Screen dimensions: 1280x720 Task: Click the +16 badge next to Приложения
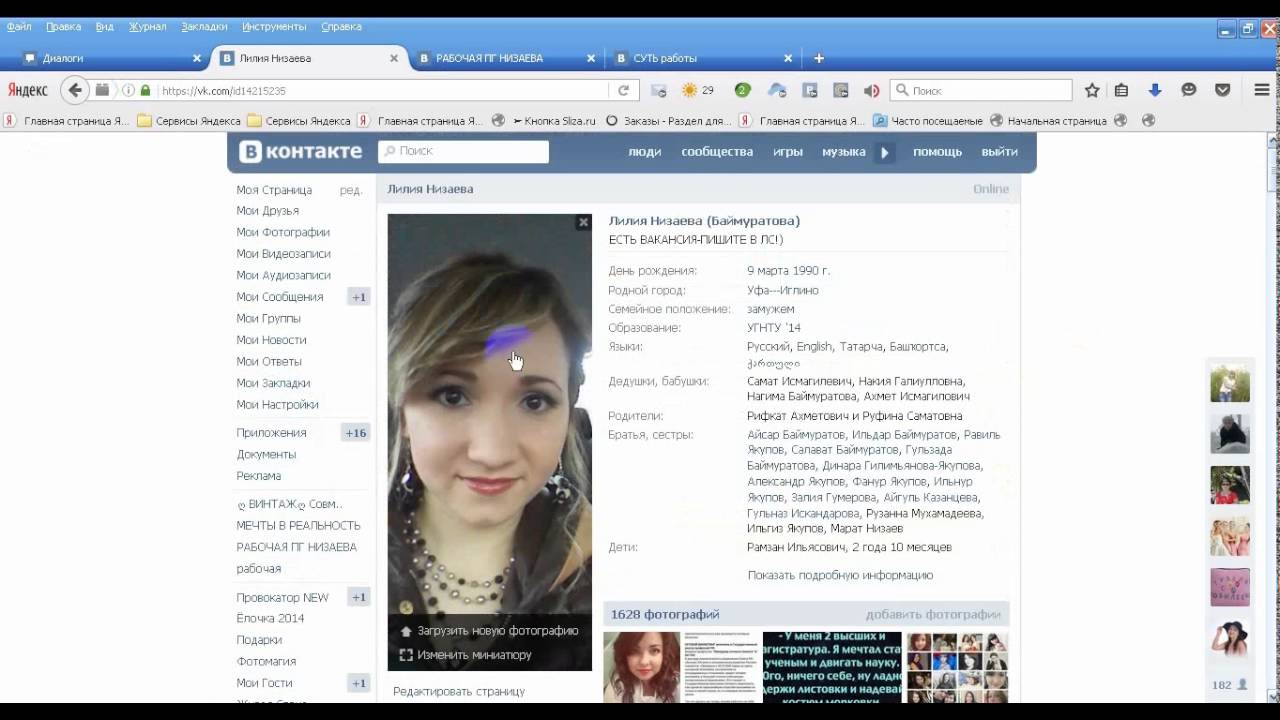[356, 433]
